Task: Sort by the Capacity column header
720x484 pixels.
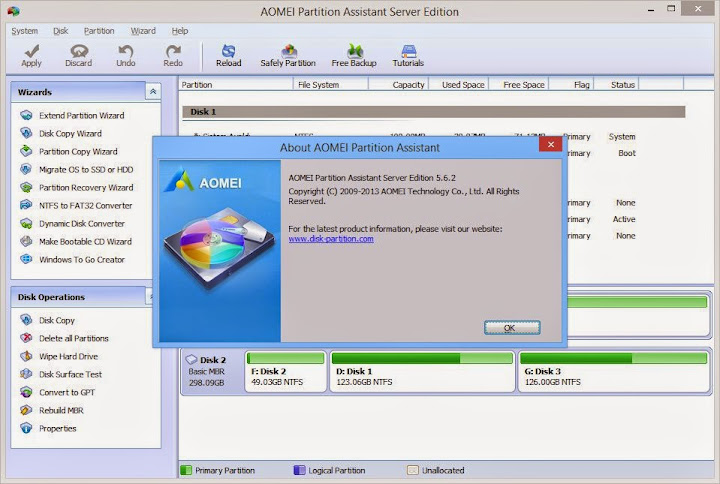Action: 399,85
